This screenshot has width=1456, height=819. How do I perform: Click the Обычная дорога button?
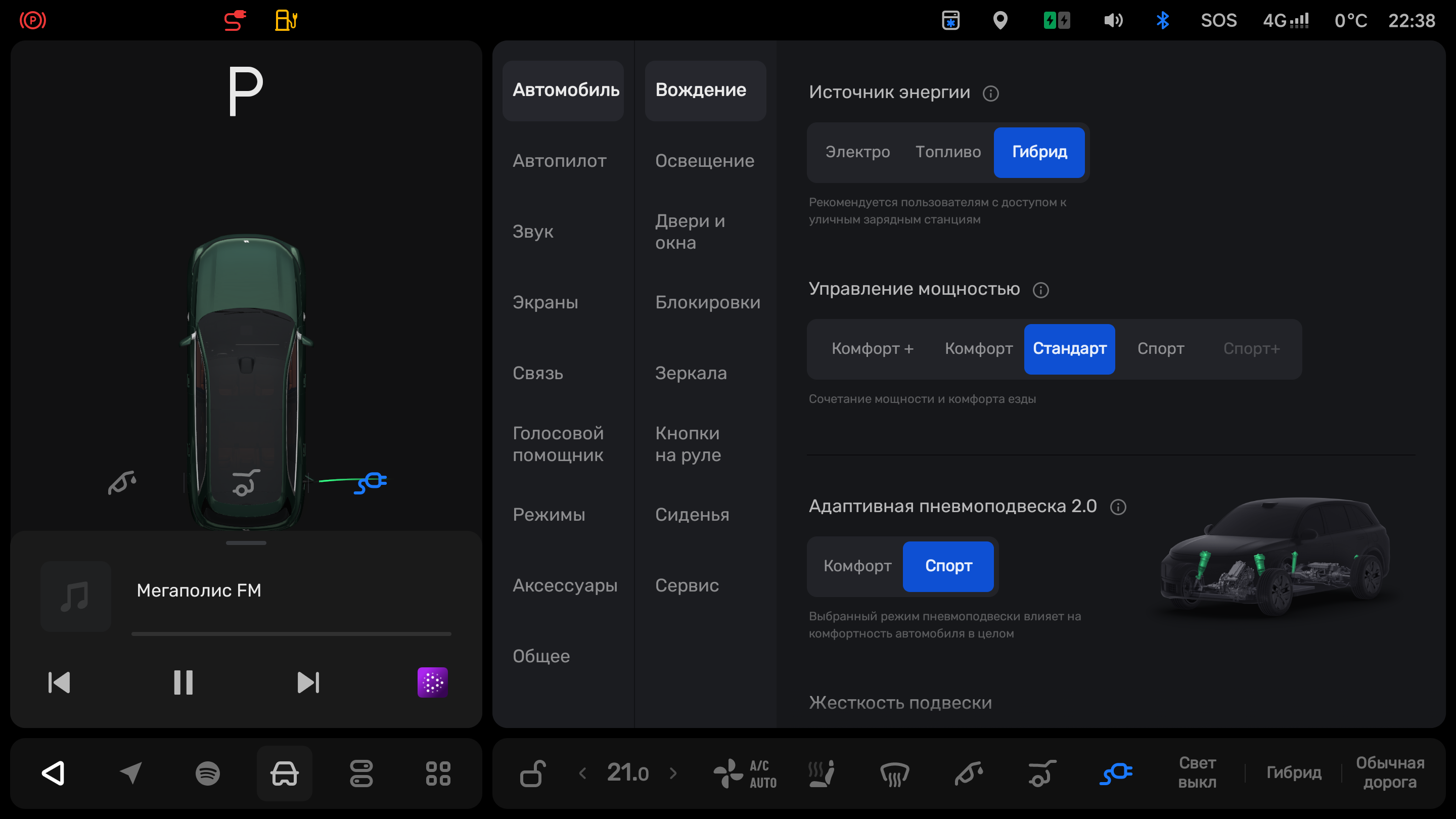coord(1390,772)
